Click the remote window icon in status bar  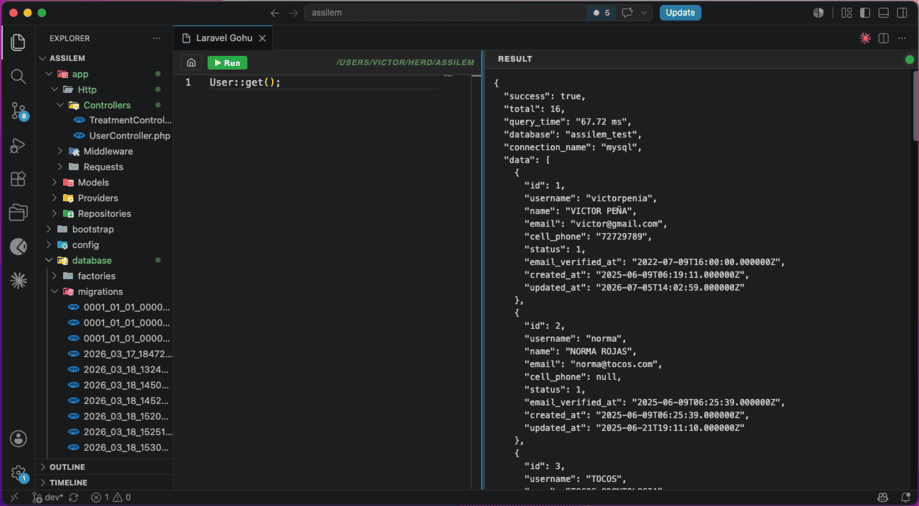[14, 497]
